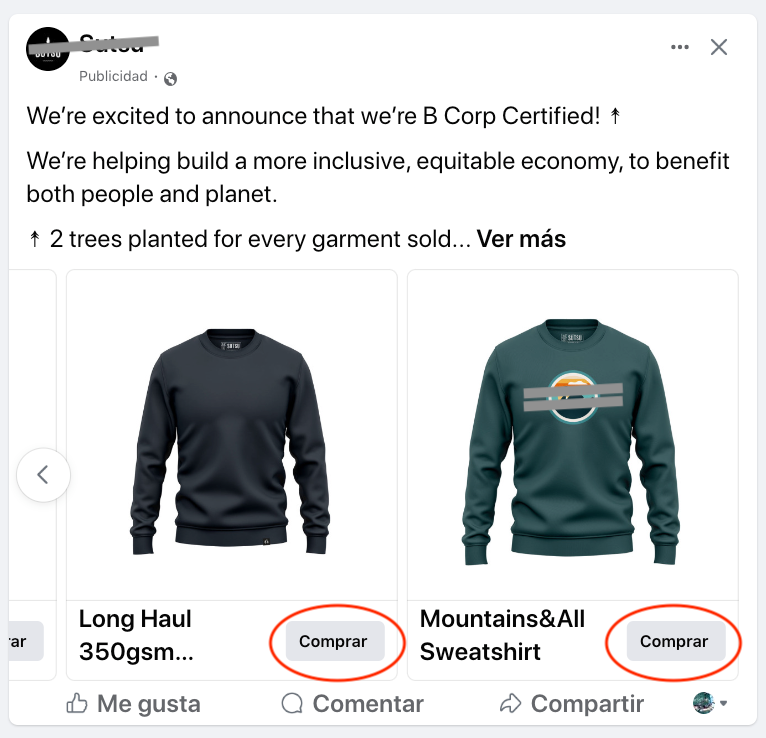Go to previous carousel item
The width and height of the screenshot is (766, 738).
(x=43, y=474)
